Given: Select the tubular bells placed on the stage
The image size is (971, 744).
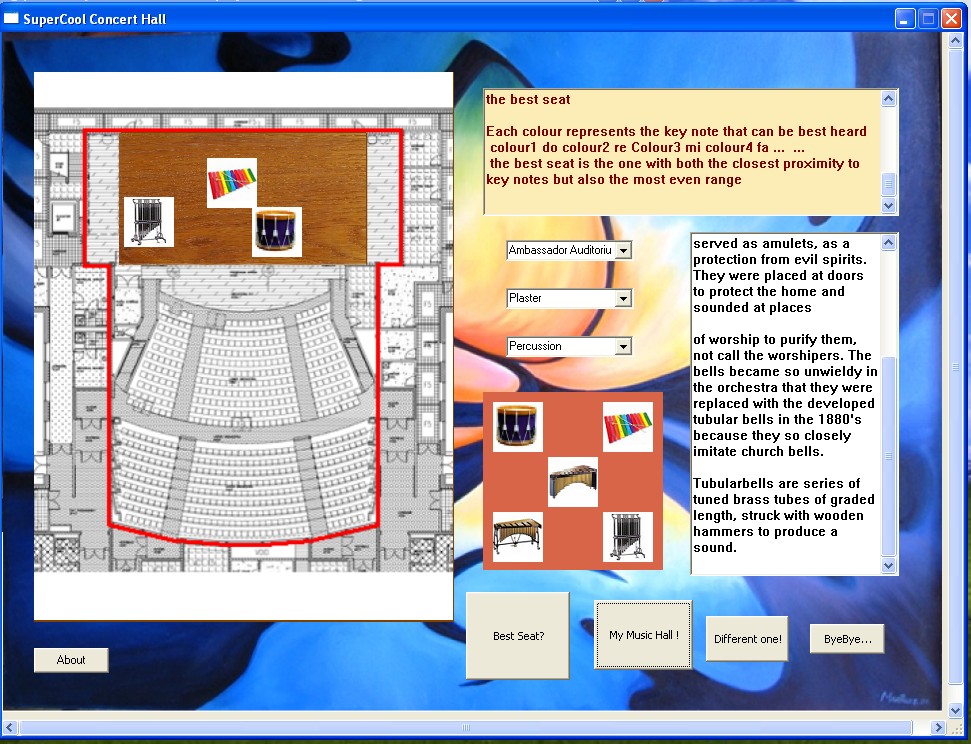Looking at the screenshot, I should click(x=149, y=222).
